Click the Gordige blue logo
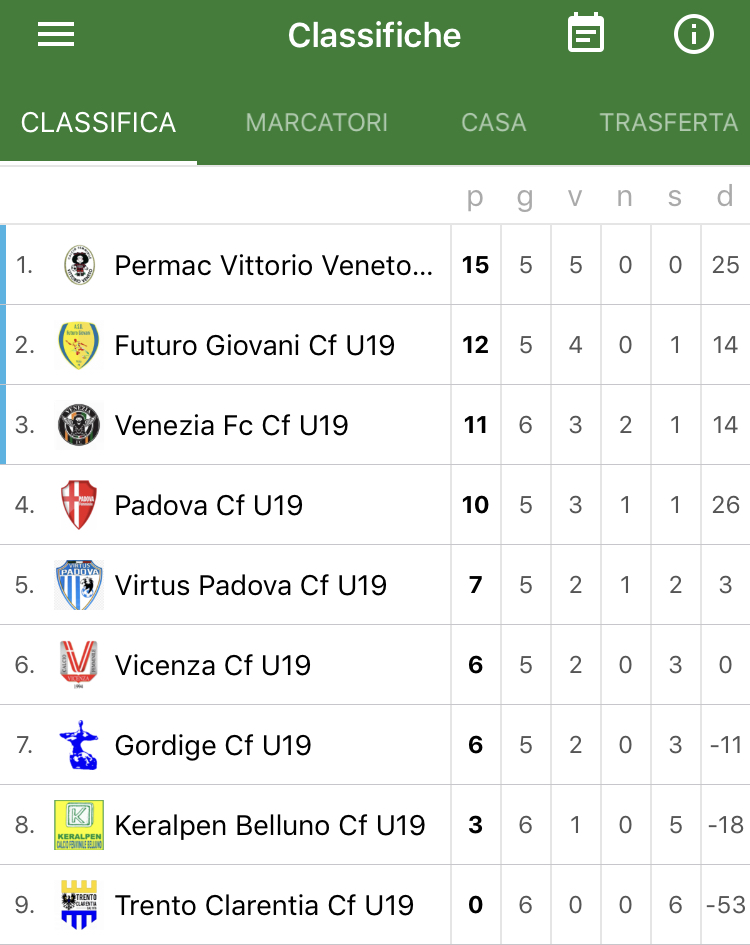 [x=79, y=745]
